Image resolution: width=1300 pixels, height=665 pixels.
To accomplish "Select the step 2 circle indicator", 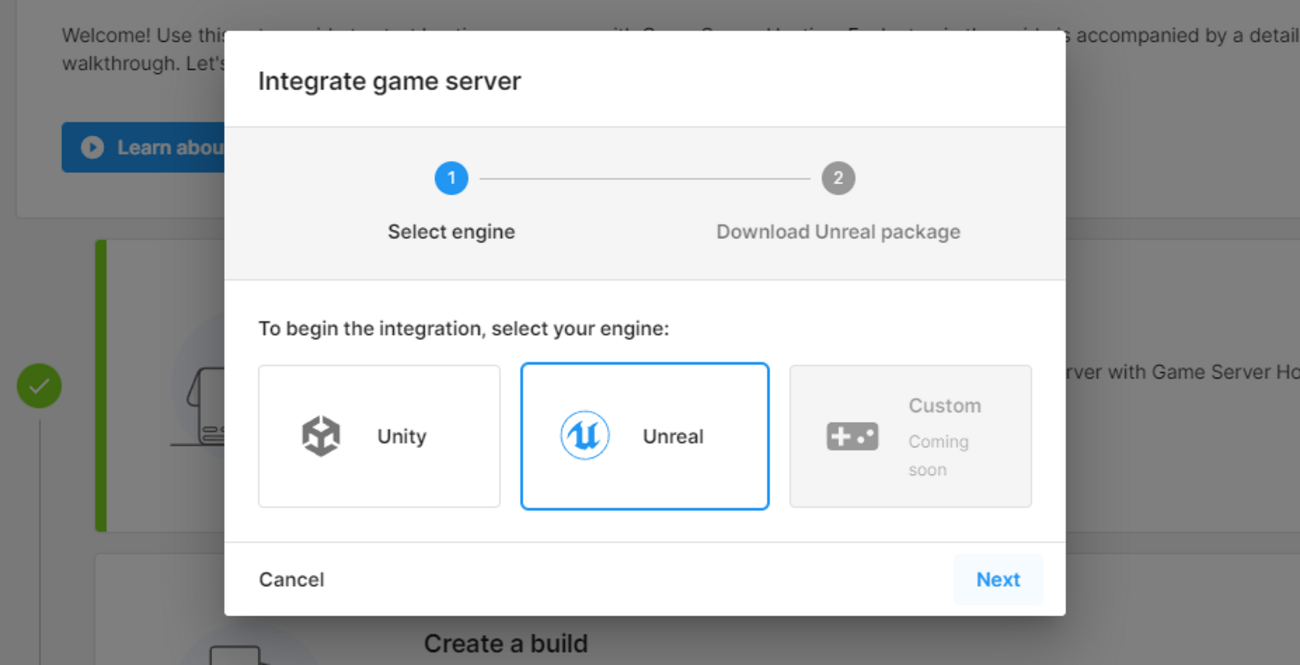I will [x=838, y=179].
